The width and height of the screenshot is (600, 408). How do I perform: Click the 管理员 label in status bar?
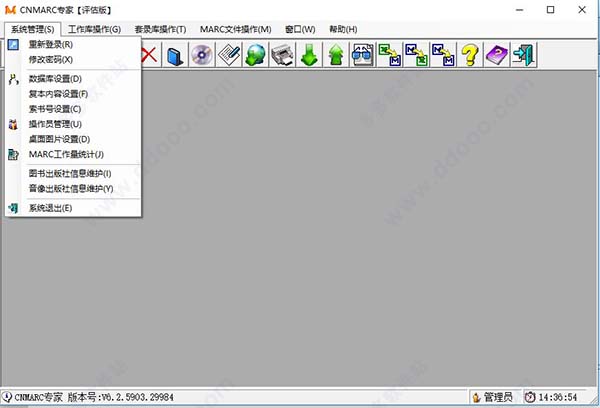coord(498,397)
